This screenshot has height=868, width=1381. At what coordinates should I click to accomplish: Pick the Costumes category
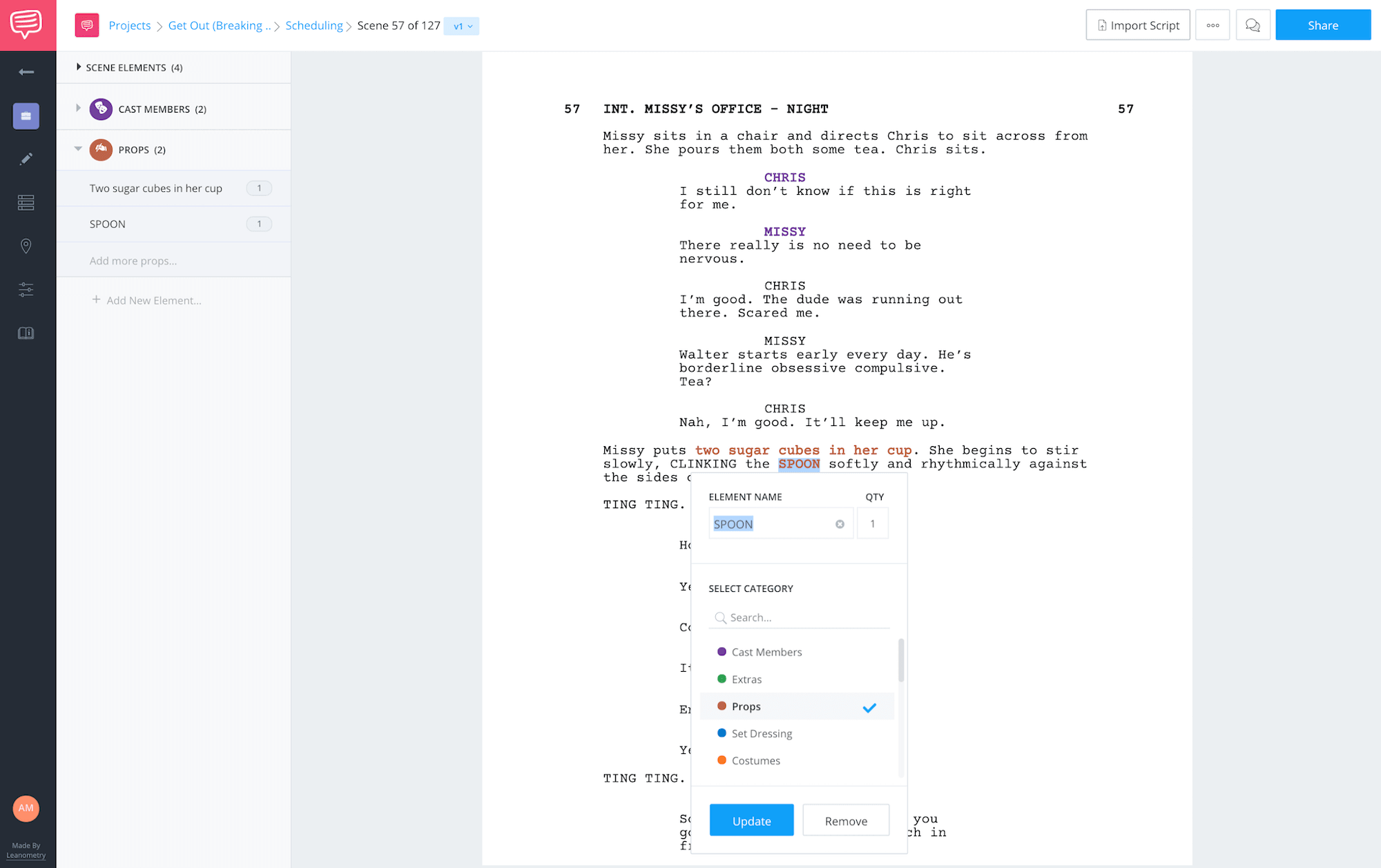755,760
